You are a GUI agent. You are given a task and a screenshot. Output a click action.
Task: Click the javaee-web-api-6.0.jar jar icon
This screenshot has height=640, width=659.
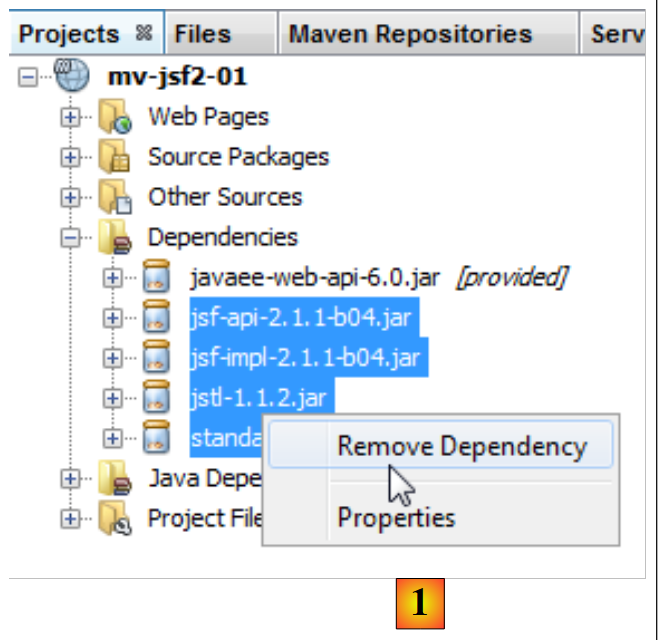point(157,278)
